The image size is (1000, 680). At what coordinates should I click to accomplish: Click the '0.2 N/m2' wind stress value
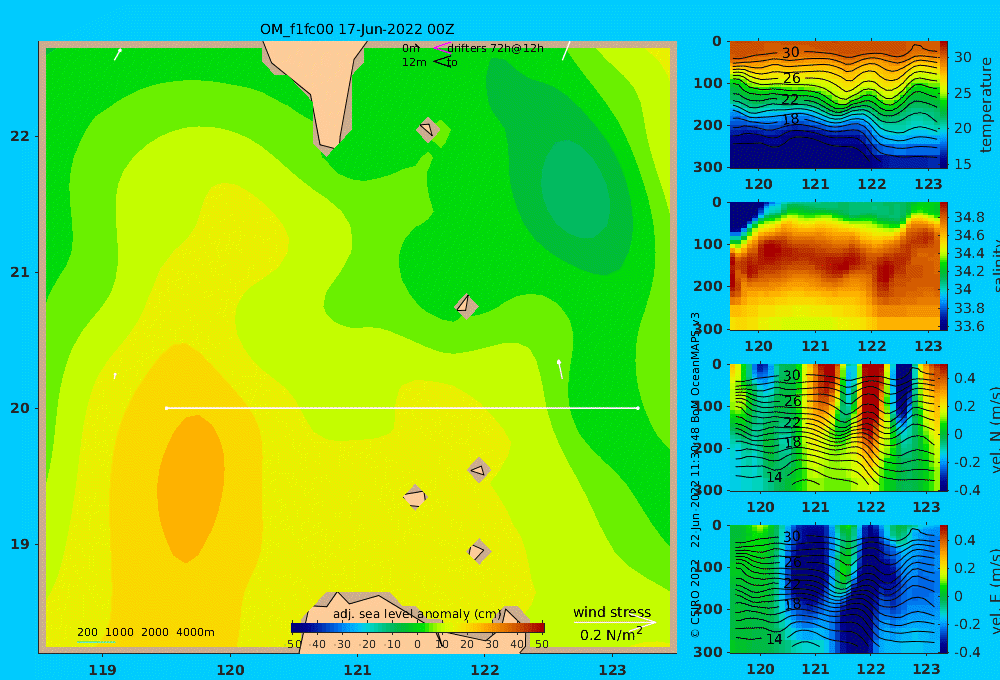tap(611, 635)
